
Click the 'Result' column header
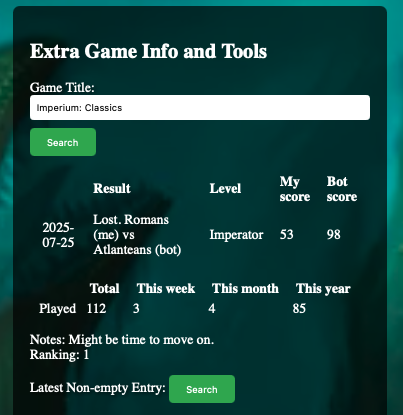point(112,188)
